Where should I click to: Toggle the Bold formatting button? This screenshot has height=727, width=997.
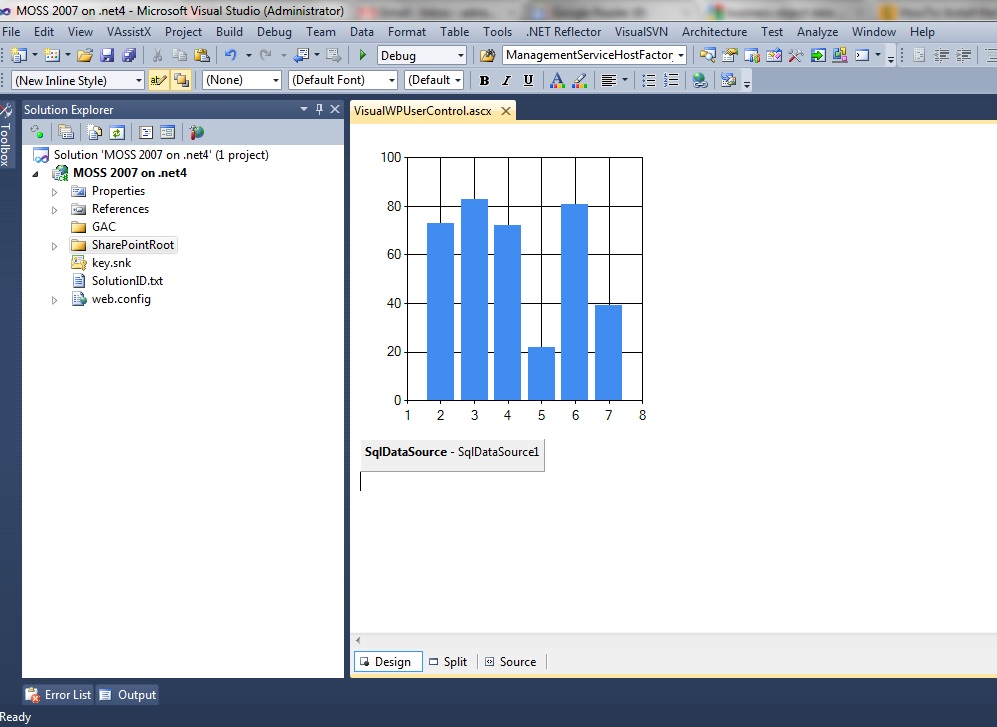tap(485, 80)
